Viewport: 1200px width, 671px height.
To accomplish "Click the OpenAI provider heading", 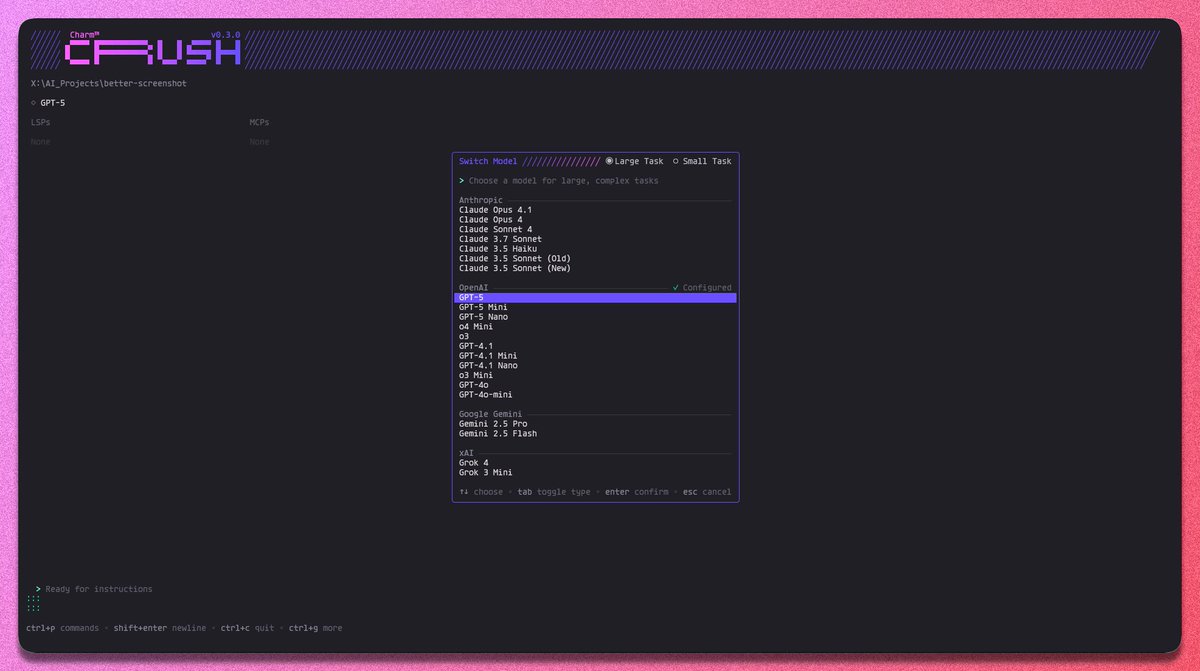I will pos(474,288).
